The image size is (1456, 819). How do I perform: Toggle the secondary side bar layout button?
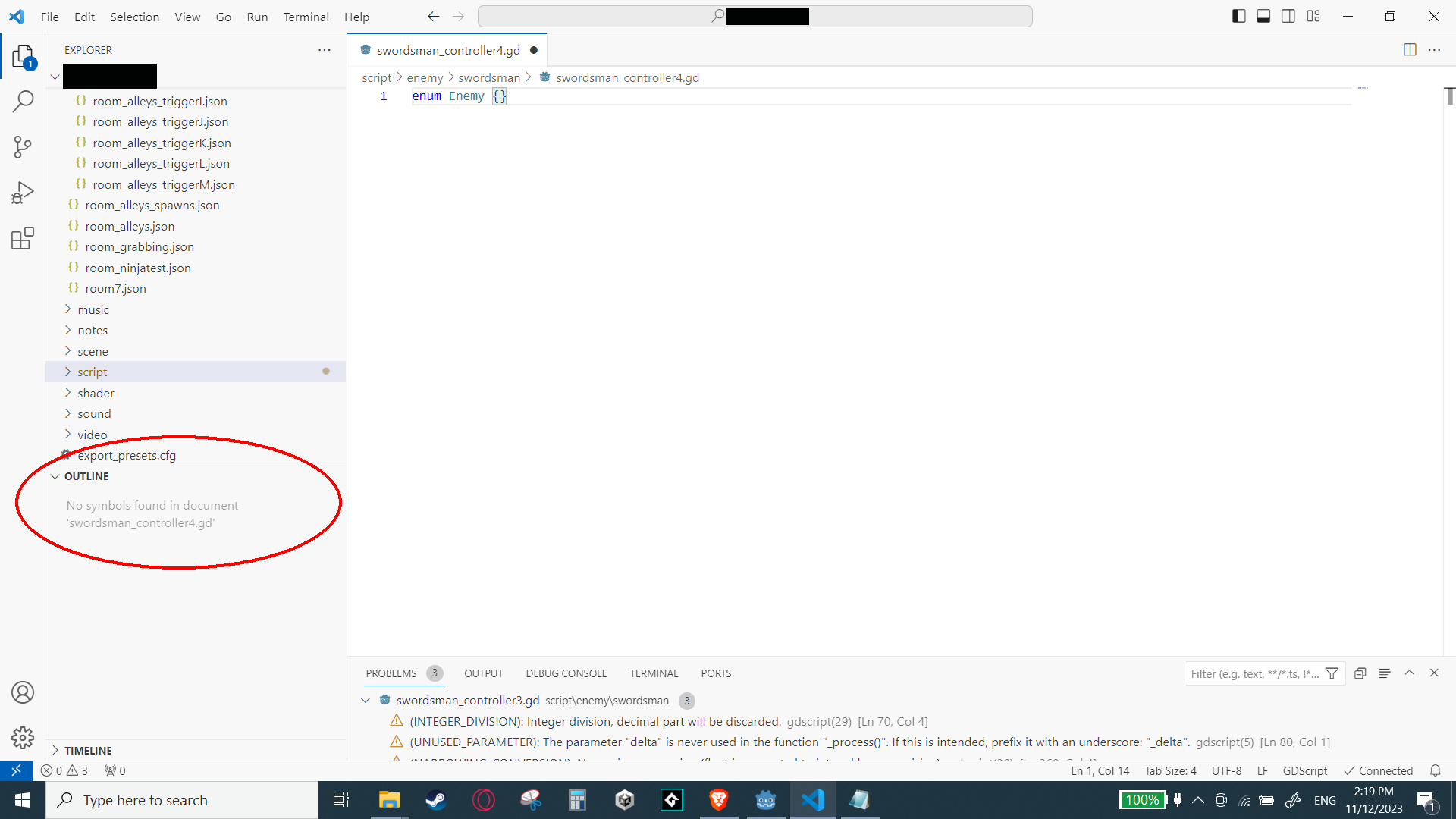pyautogui.click(x=1288, y=17)
